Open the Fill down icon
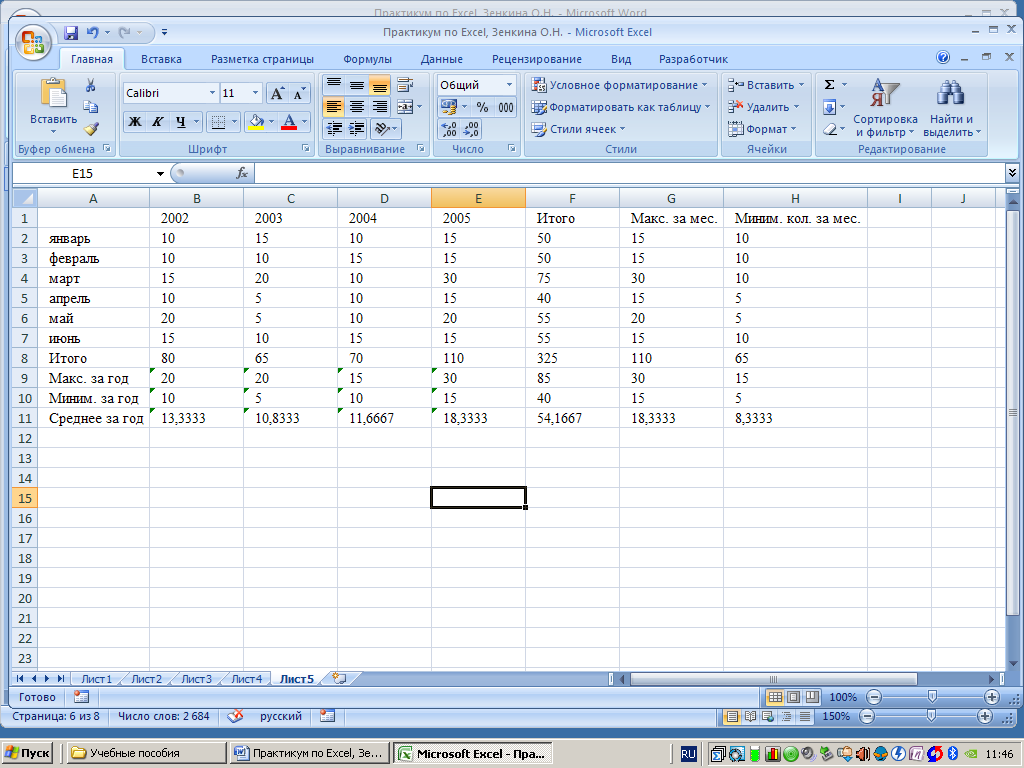Viewport: 1024px width, 768px height. coord(829,107)
